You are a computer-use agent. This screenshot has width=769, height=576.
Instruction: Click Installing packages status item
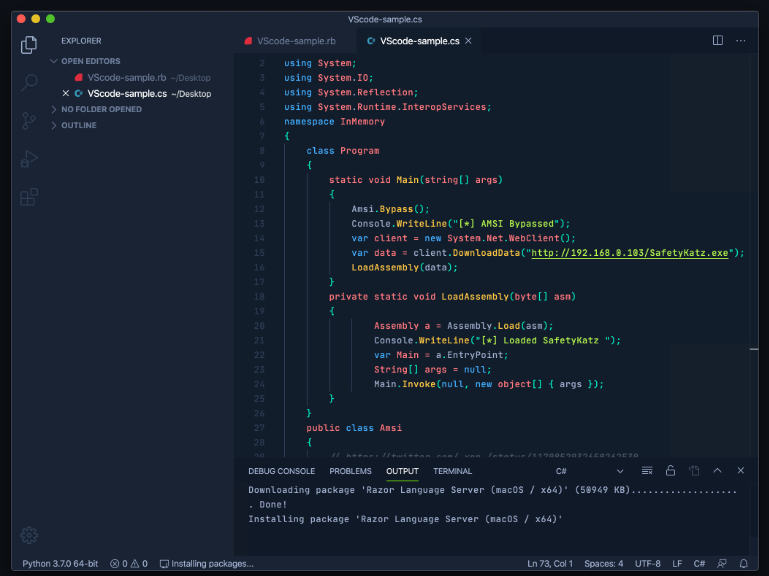[206, 564]
